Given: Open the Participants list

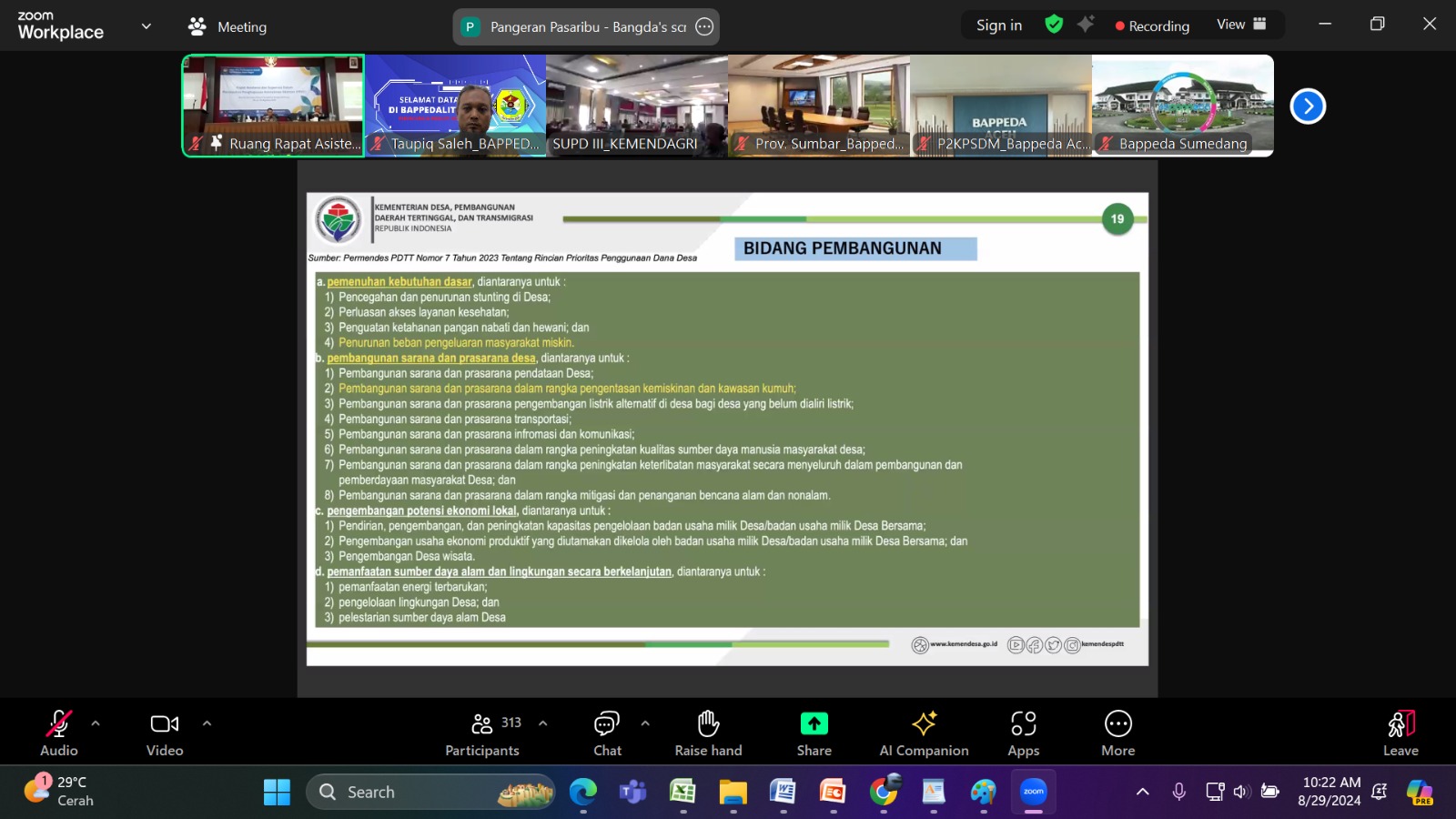Looking at the screenshot, I should click(482, 733).
